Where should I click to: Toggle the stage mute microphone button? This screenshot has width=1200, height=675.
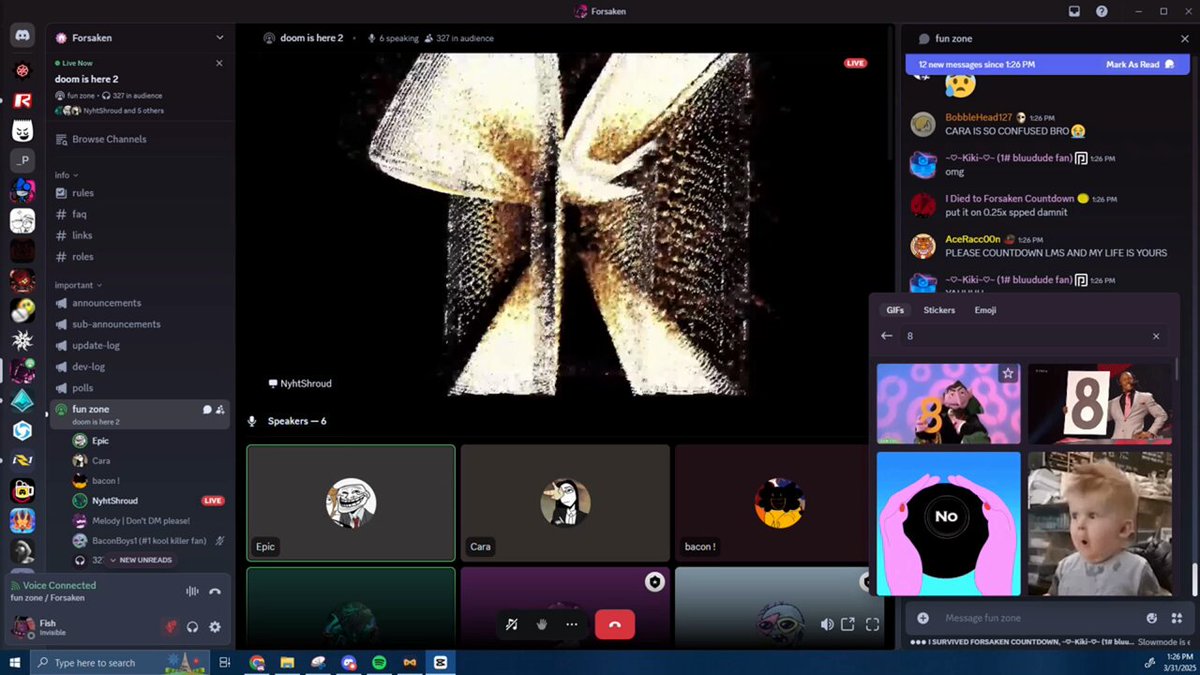point(512,624)
